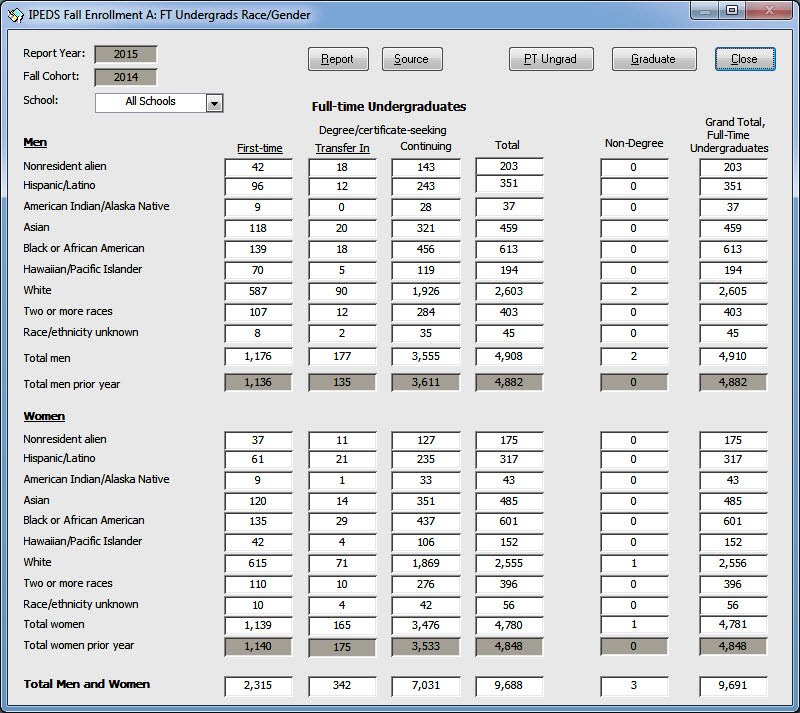Screen dimensions: 800x713
Task: Click Men White Continuing field
Action: click(x=426, y=291)
